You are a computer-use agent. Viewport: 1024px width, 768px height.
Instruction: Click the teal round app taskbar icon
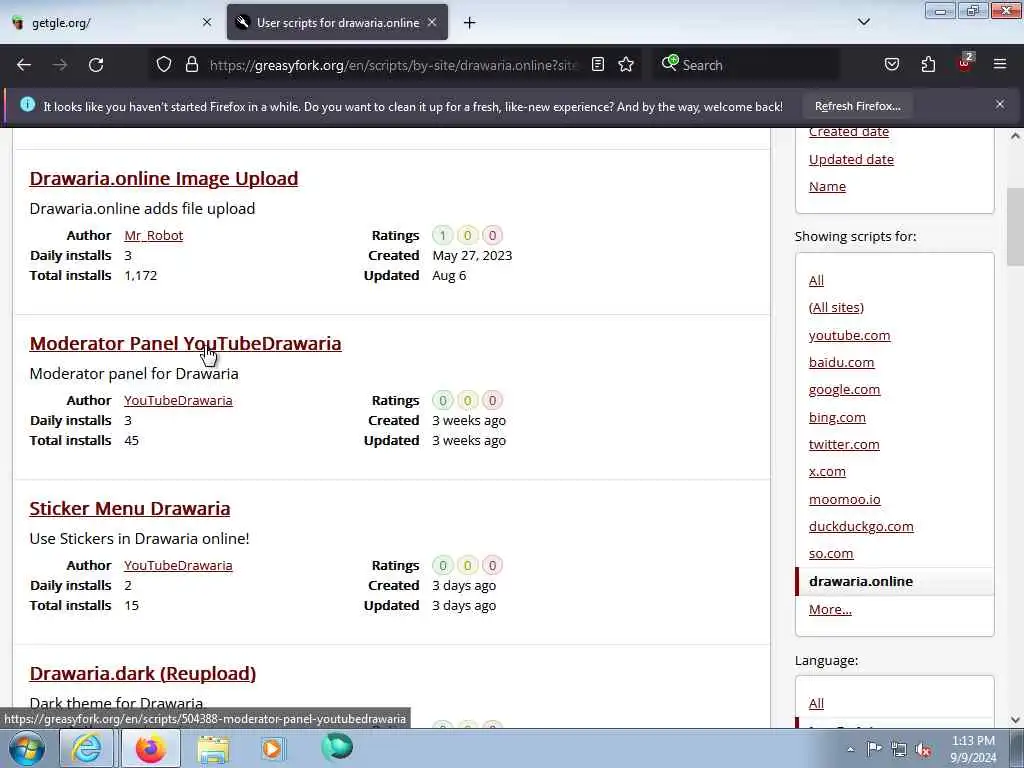point(337,748)
